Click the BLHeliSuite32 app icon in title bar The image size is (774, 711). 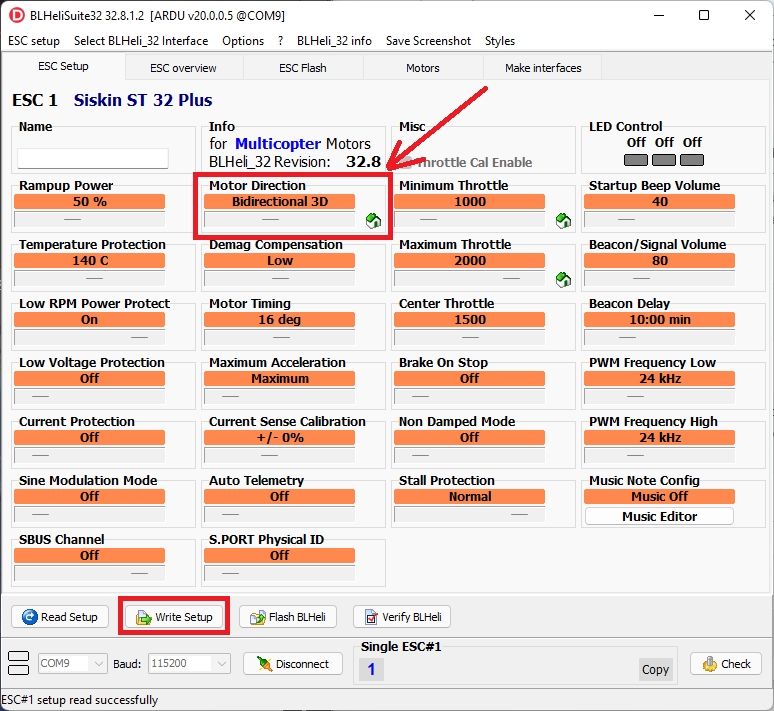point(15,15)
